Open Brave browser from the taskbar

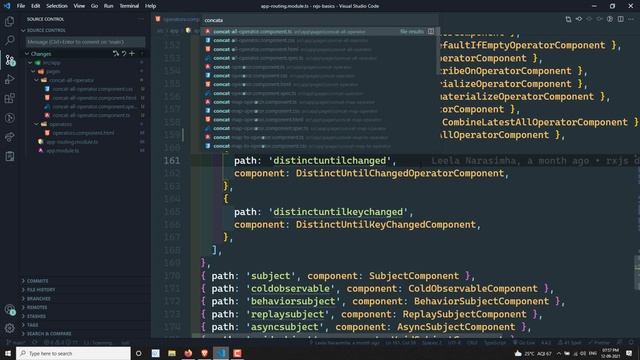(x=204, y=353)
